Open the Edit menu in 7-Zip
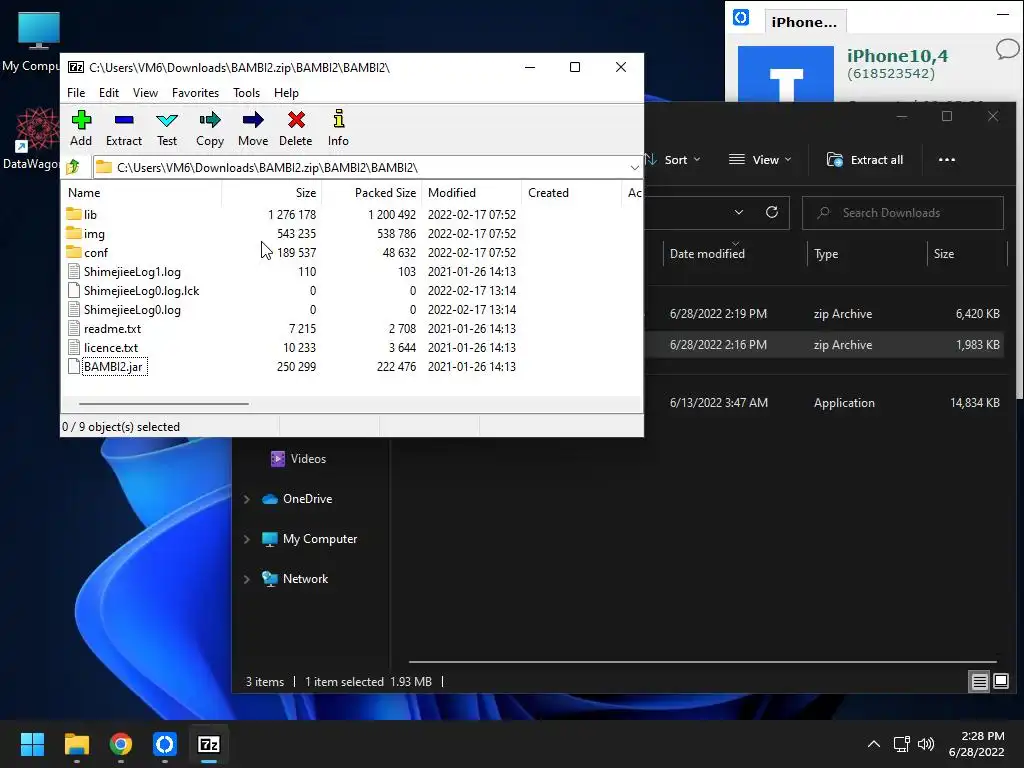1024x768 pixels. [x=108, y=93]
